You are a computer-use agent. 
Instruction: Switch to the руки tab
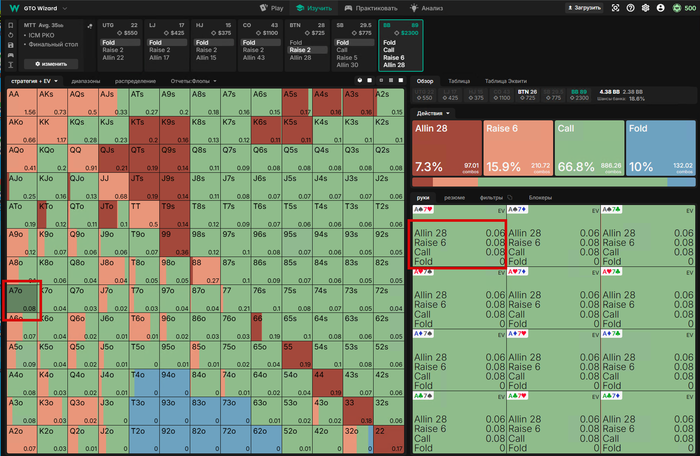click(423, 197)
